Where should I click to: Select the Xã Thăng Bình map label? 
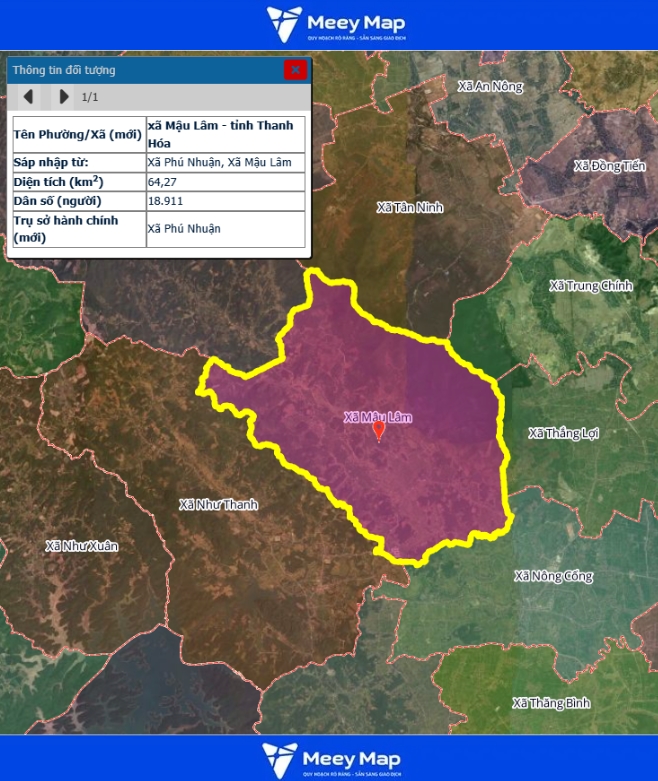[551, 703]
